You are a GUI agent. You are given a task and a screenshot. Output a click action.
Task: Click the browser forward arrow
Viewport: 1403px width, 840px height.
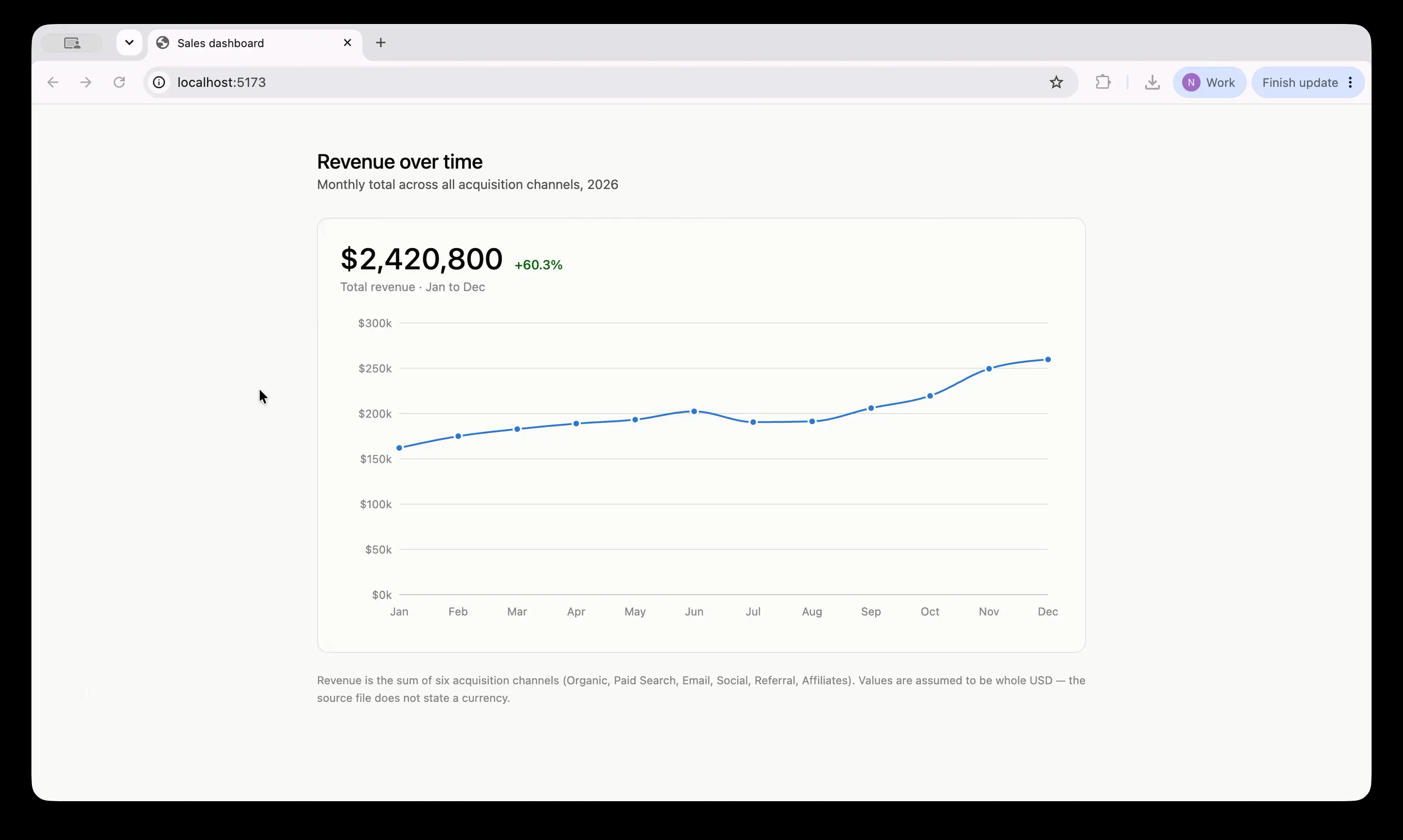pyautogui.click(x=85, y=83)
